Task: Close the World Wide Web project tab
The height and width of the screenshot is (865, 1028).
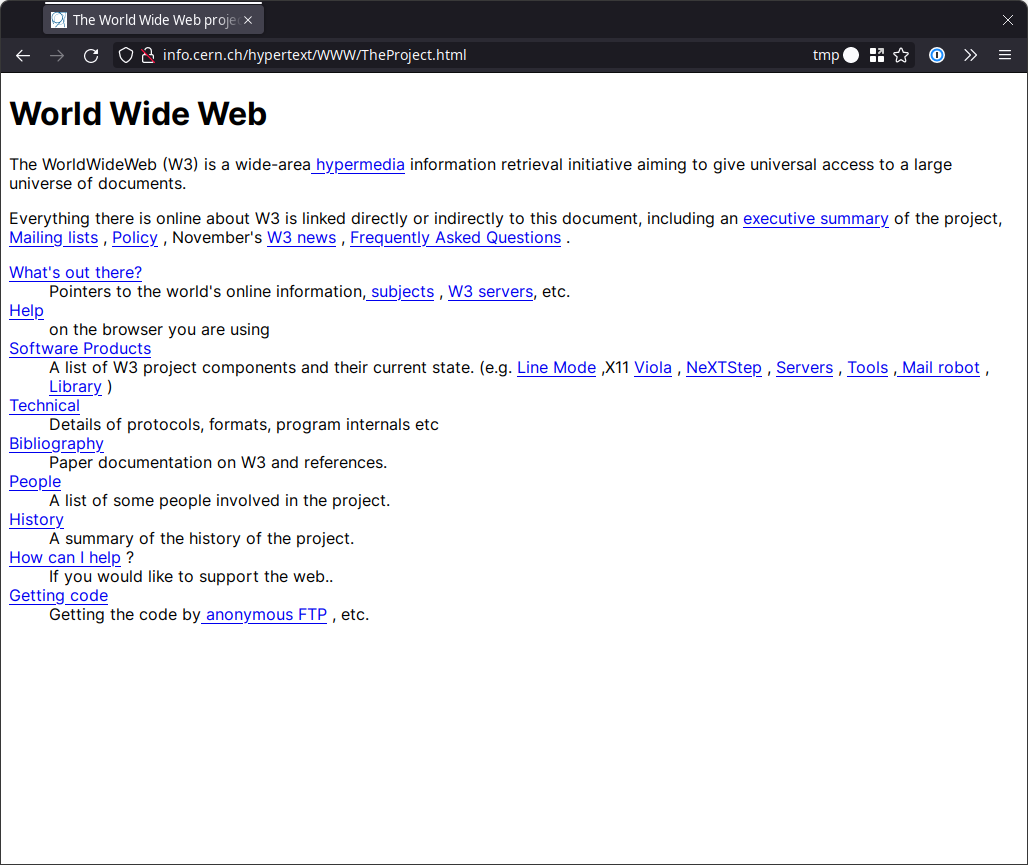Action: pyautogui.click(x=248, y=20)
